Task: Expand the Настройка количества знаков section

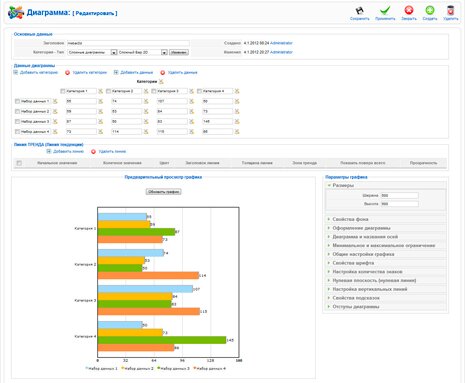Action: (x=385, y=272)
